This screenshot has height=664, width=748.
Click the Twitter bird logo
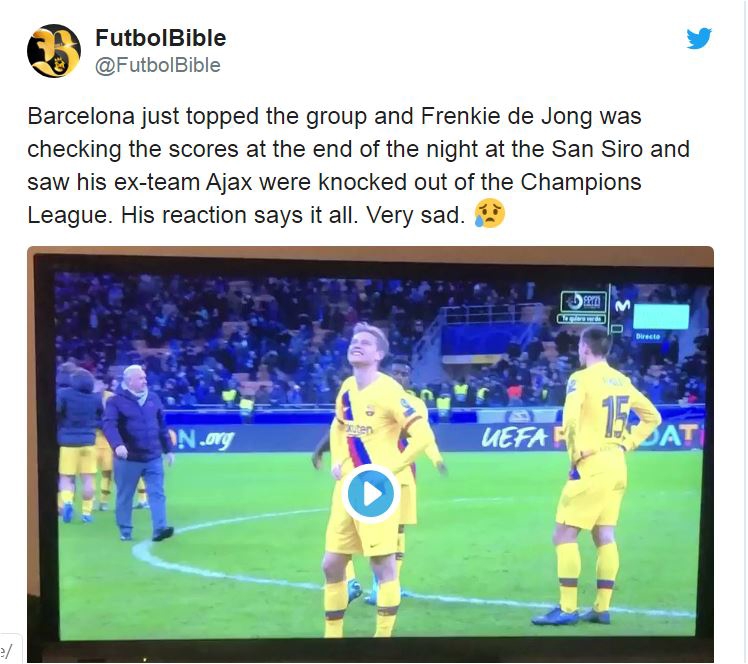click(x=699, y=39)
